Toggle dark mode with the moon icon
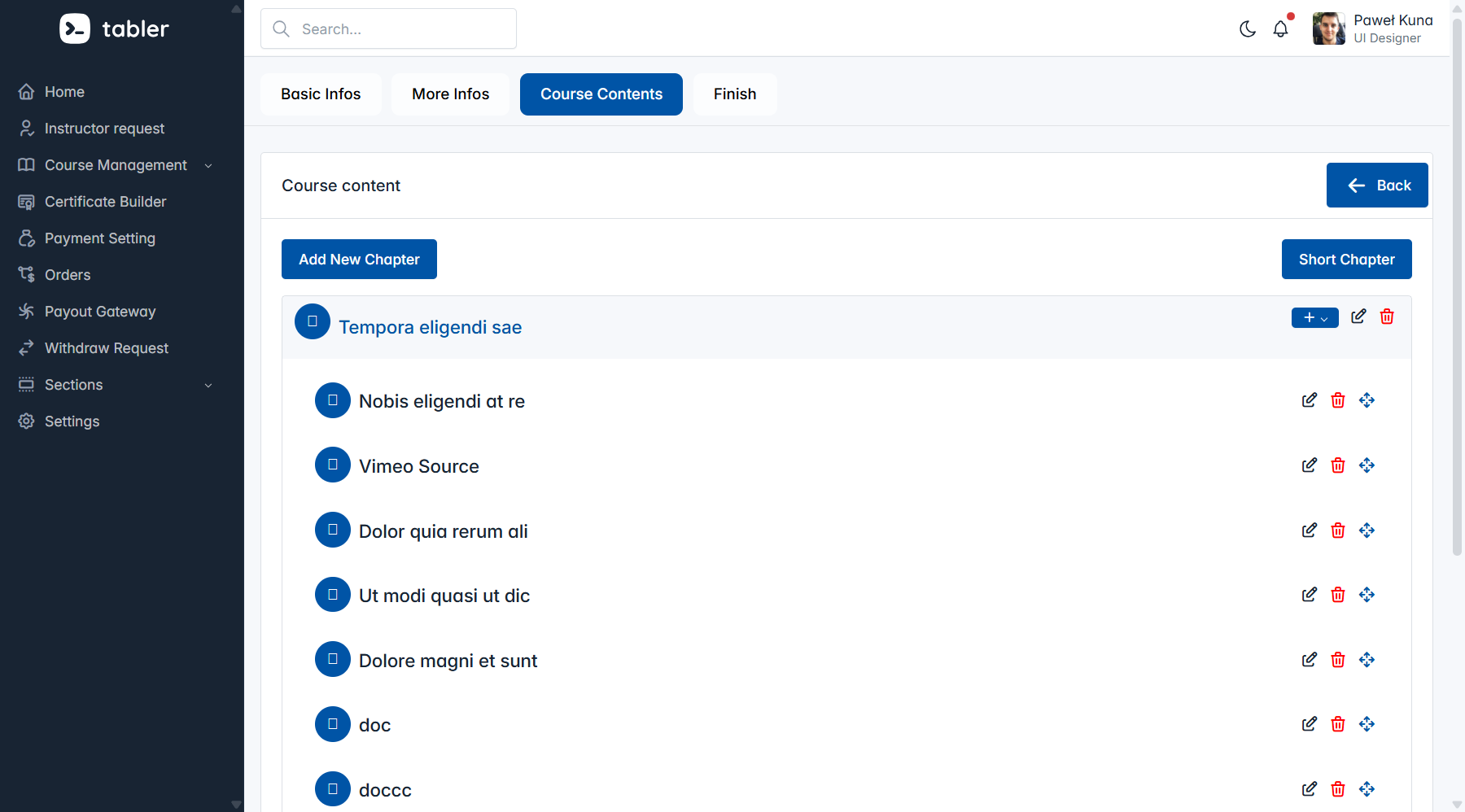The width and height of the screenshot is (1465, 812). coord(1247,29)
